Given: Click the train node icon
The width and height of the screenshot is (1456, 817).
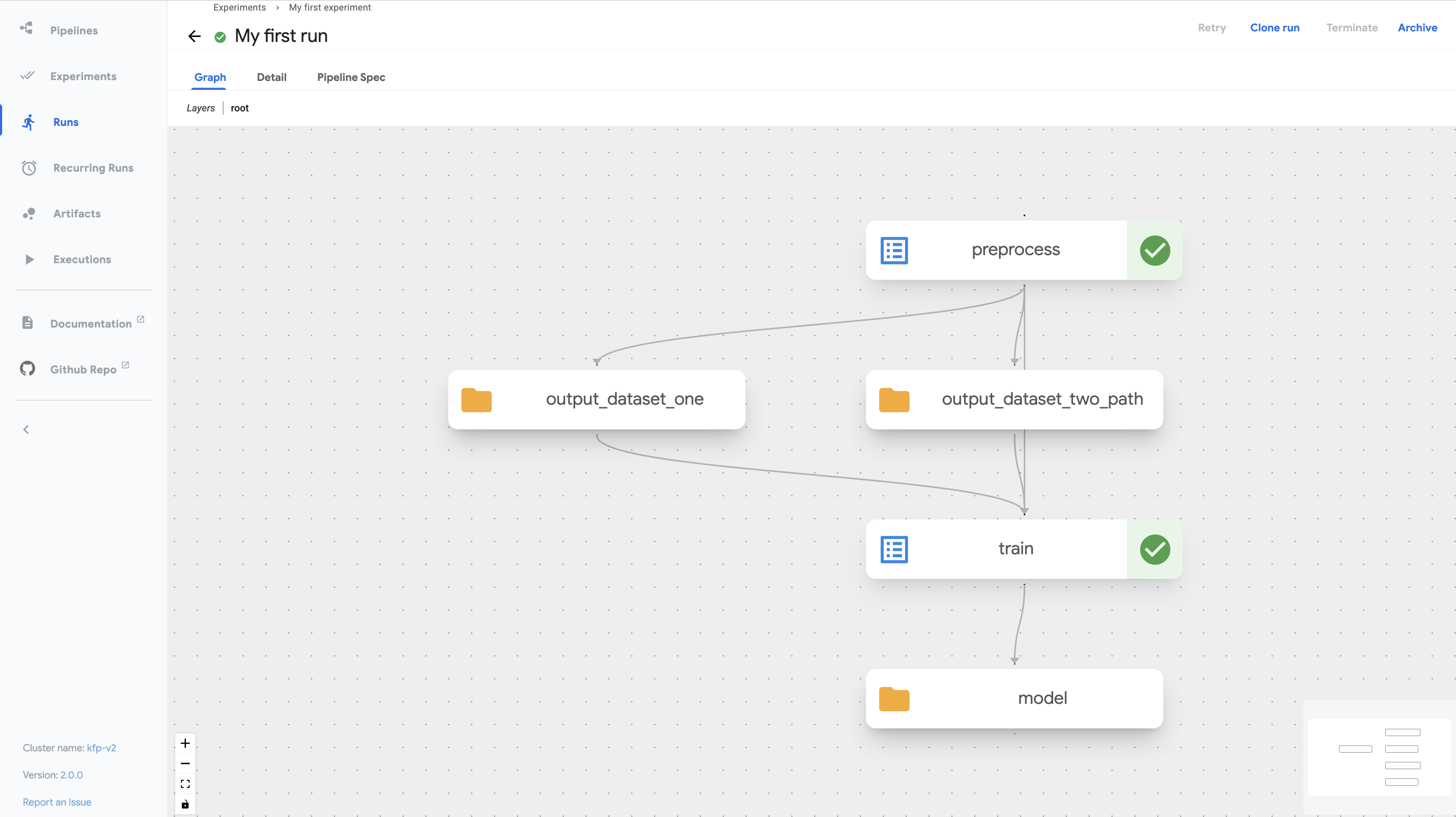Looking at the screenshot, I should pos(893,549).
